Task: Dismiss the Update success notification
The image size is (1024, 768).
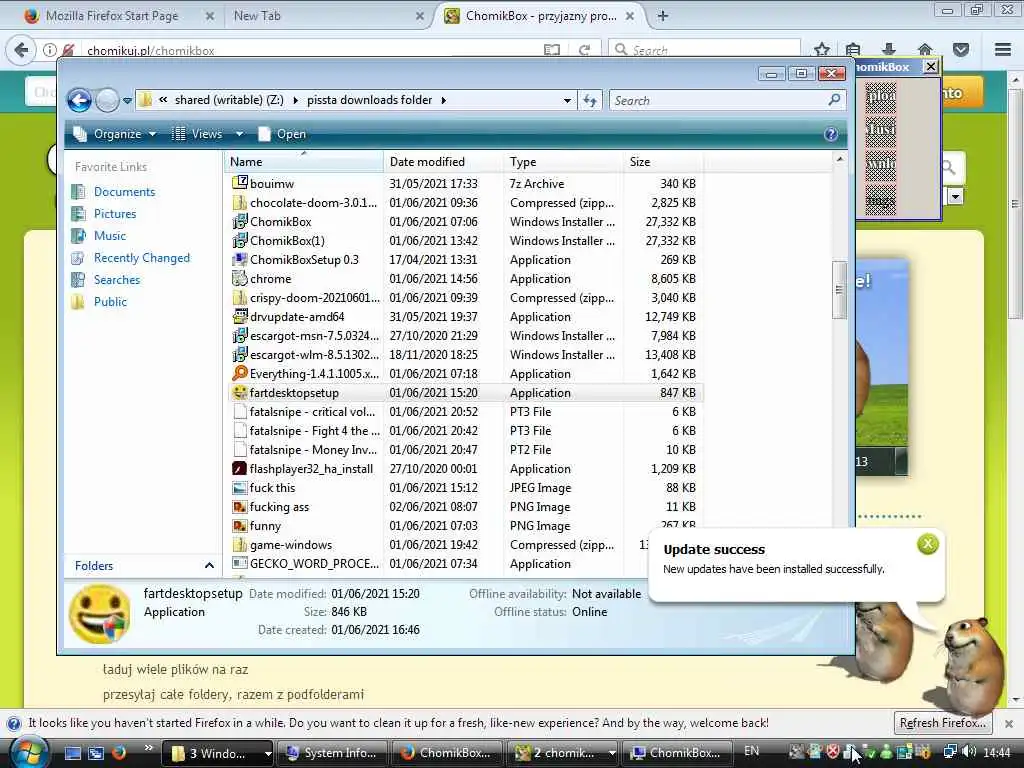Action: click(x=927, y=544)
